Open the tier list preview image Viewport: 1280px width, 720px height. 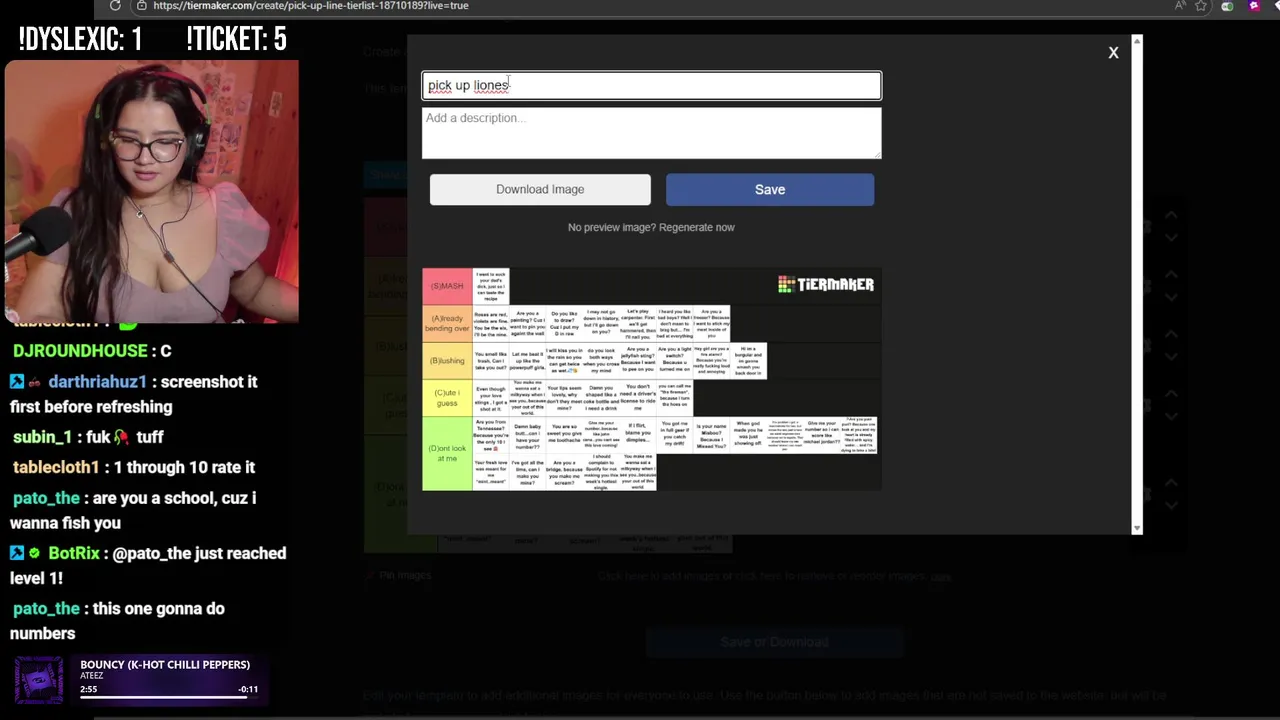pos(651,379)
